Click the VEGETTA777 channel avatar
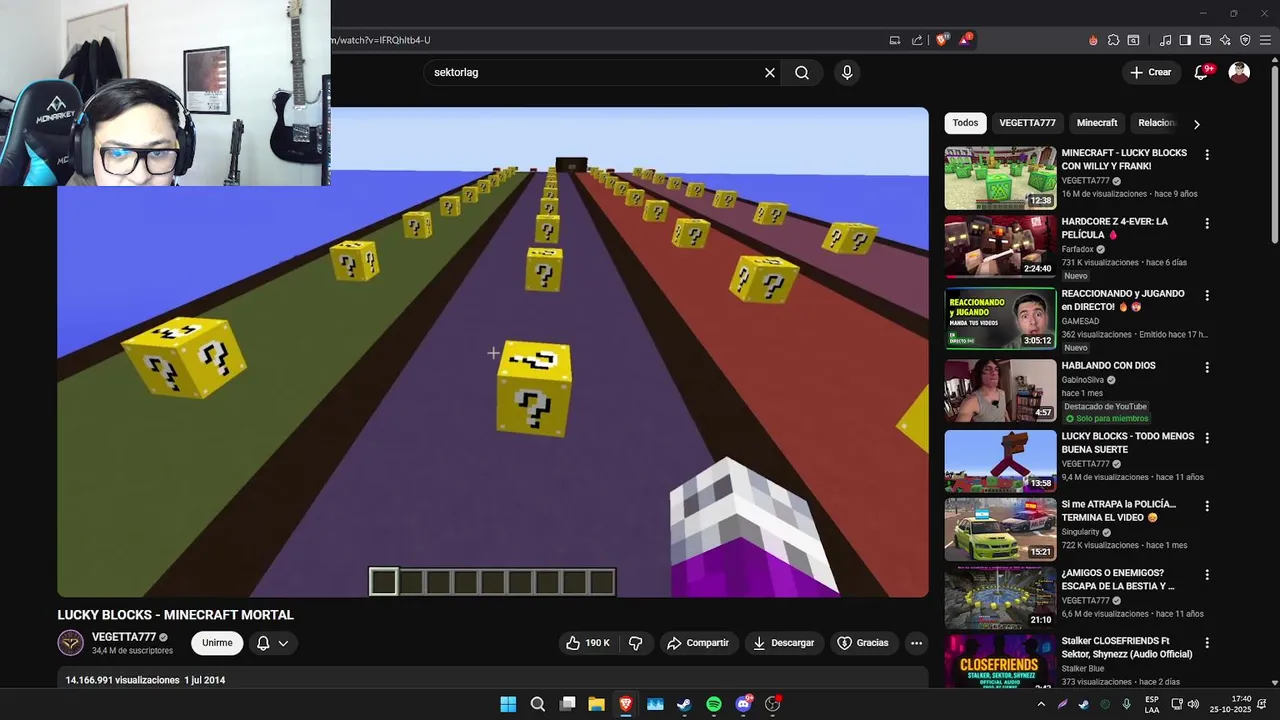The image size is (1280, 720). (70, 643)
